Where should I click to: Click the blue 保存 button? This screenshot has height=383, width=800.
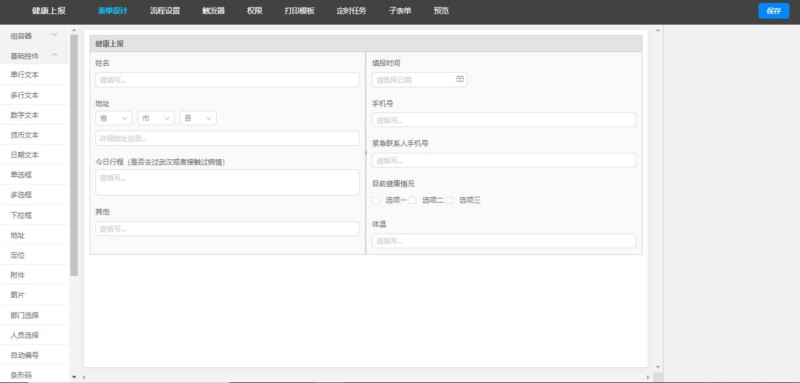[x=773, y=11]
